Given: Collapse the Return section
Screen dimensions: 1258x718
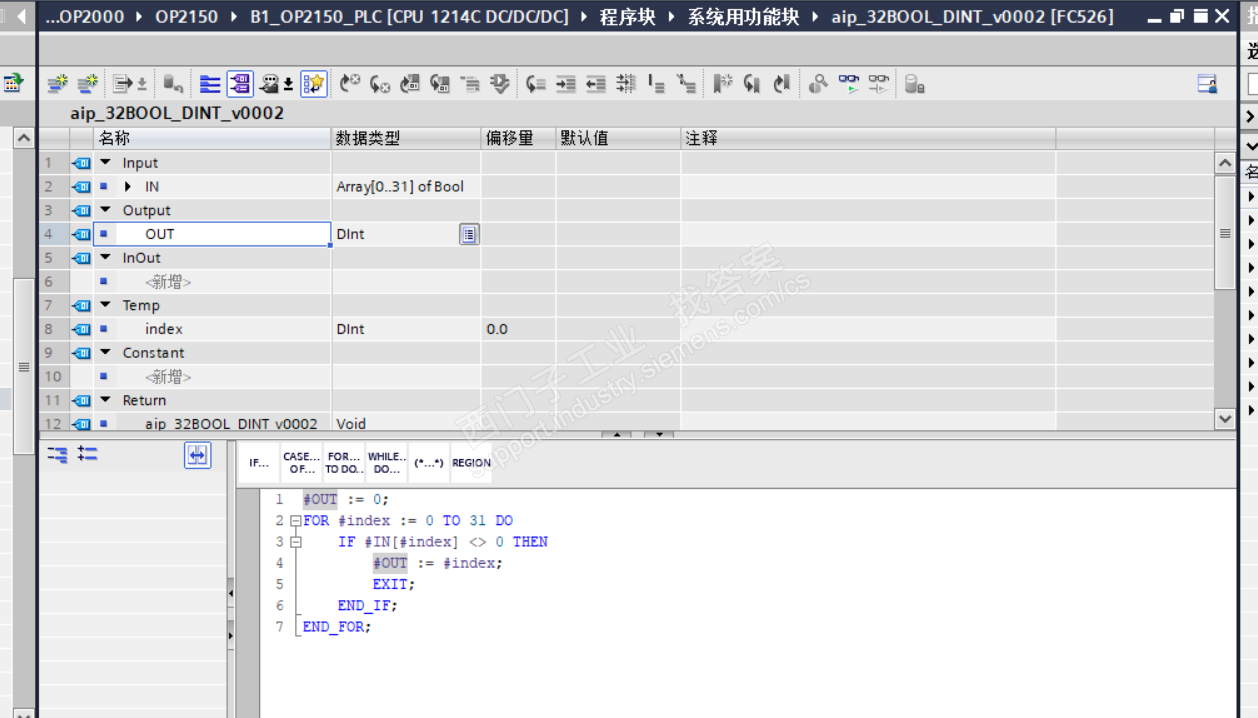Looking at the screenshot, I should (106, 400).
